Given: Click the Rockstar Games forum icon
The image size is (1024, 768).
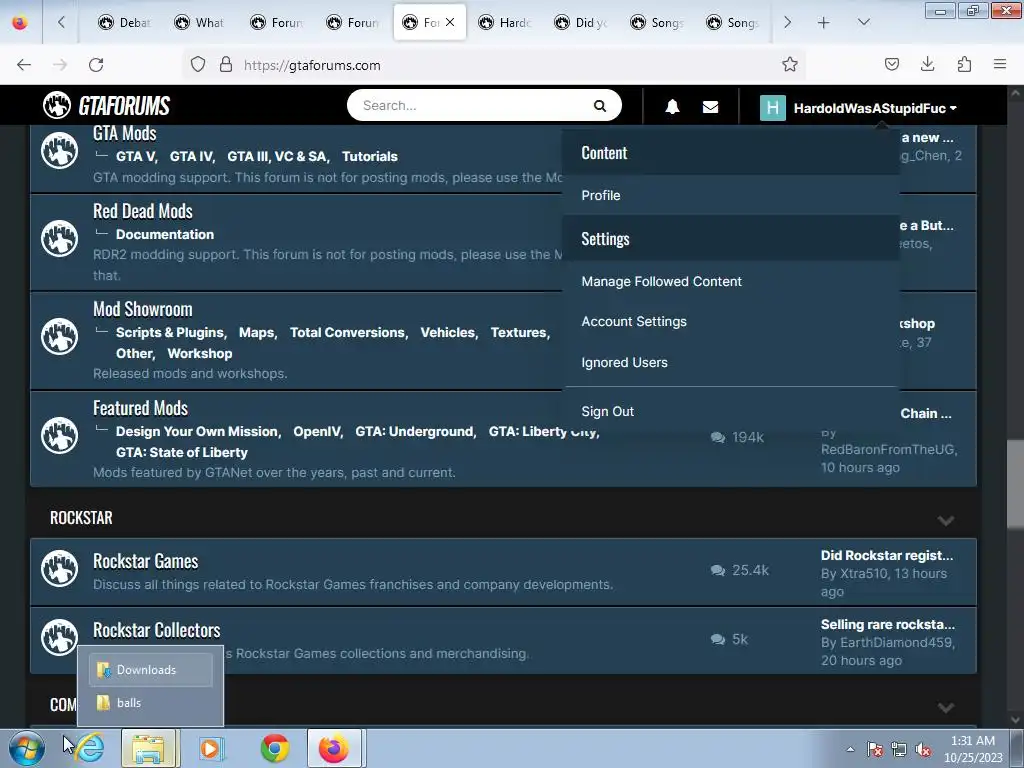Looking at the screenshot, I should (59, 568).
